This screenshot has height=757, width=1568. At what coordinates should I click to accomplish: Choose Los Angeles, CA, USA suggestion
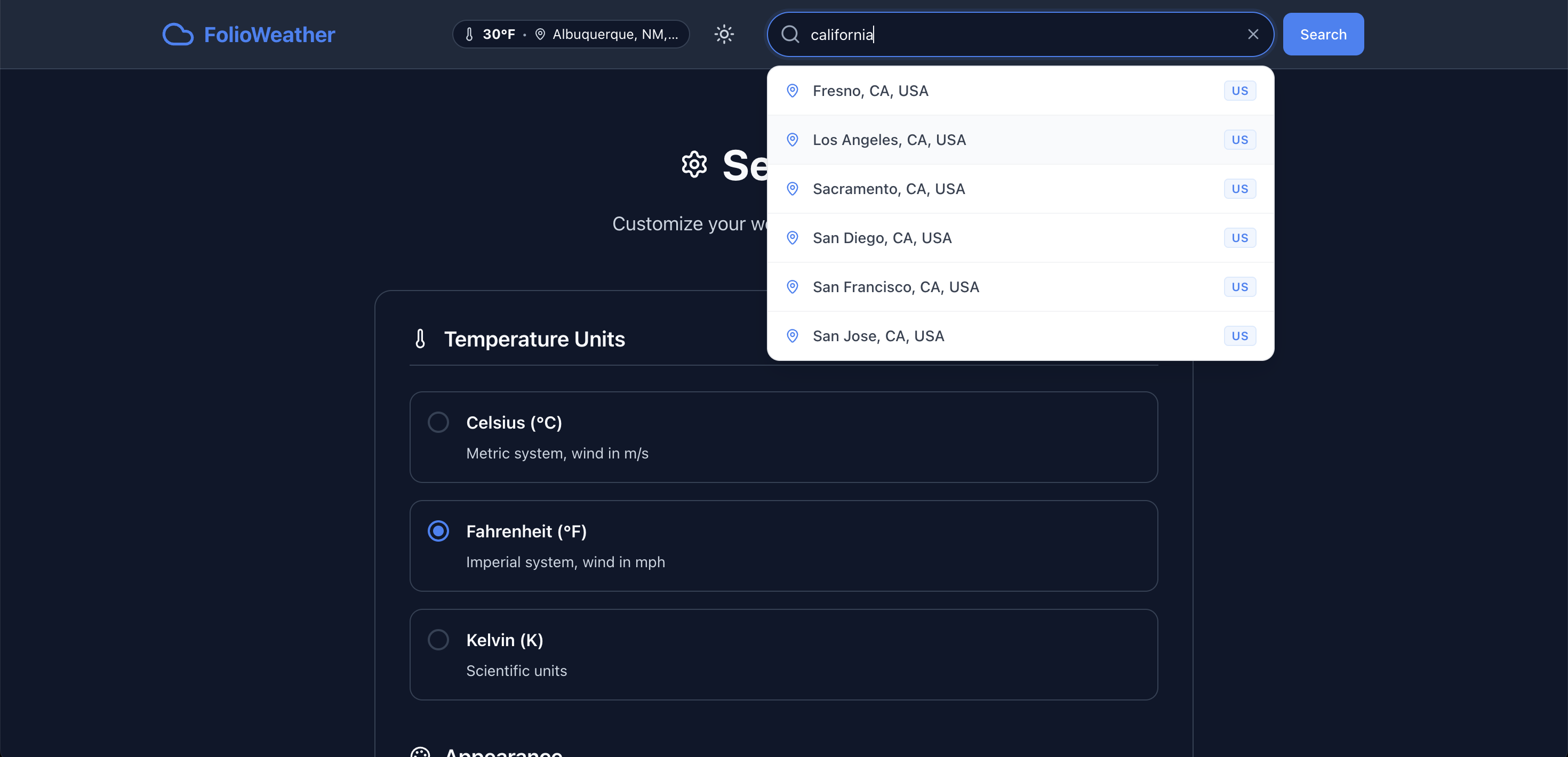pos(889,140)
